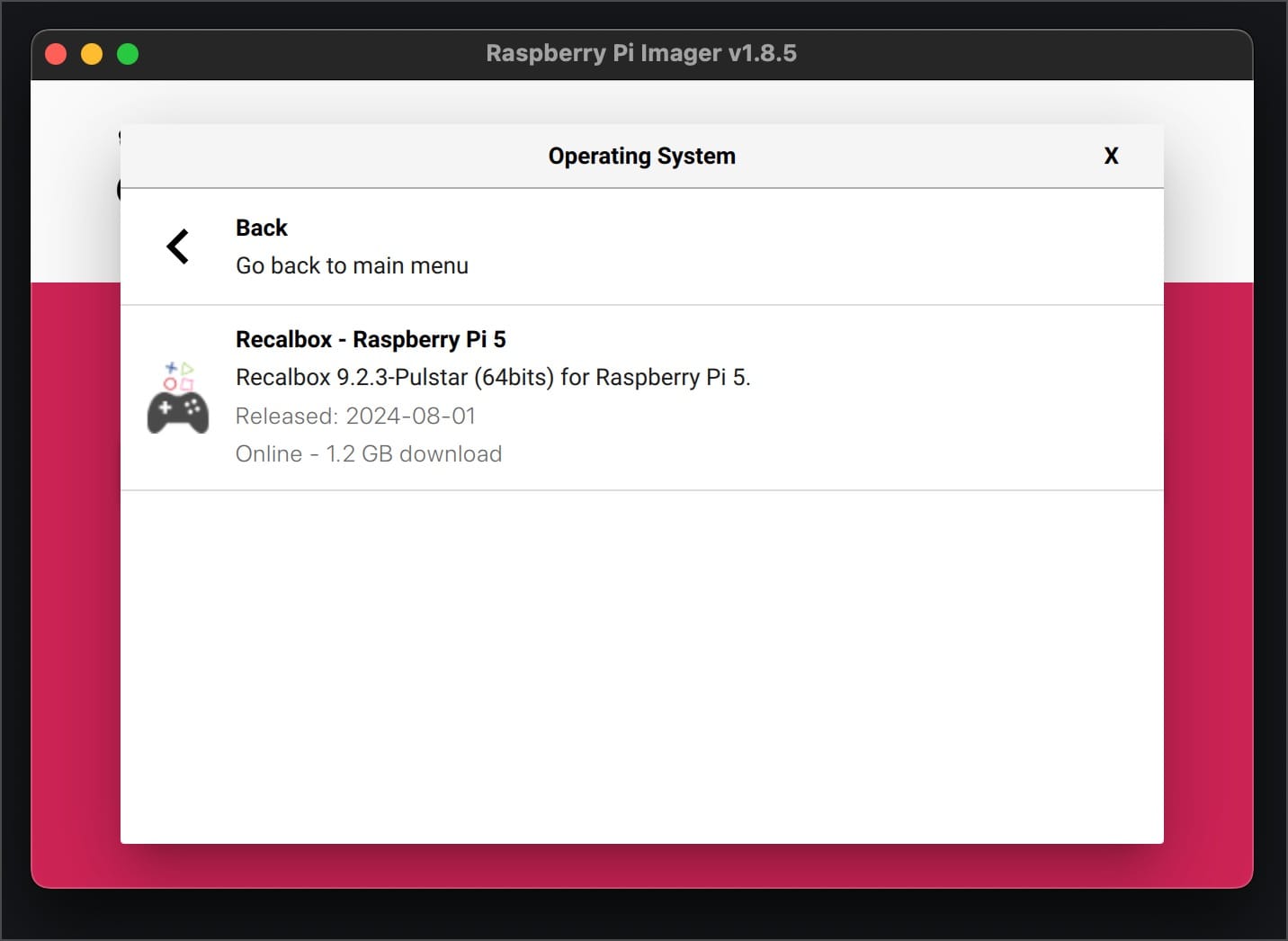Screen dimensions: 1288x941
Task: Click the "Go back to main menu" text
Action: [352, 265]
